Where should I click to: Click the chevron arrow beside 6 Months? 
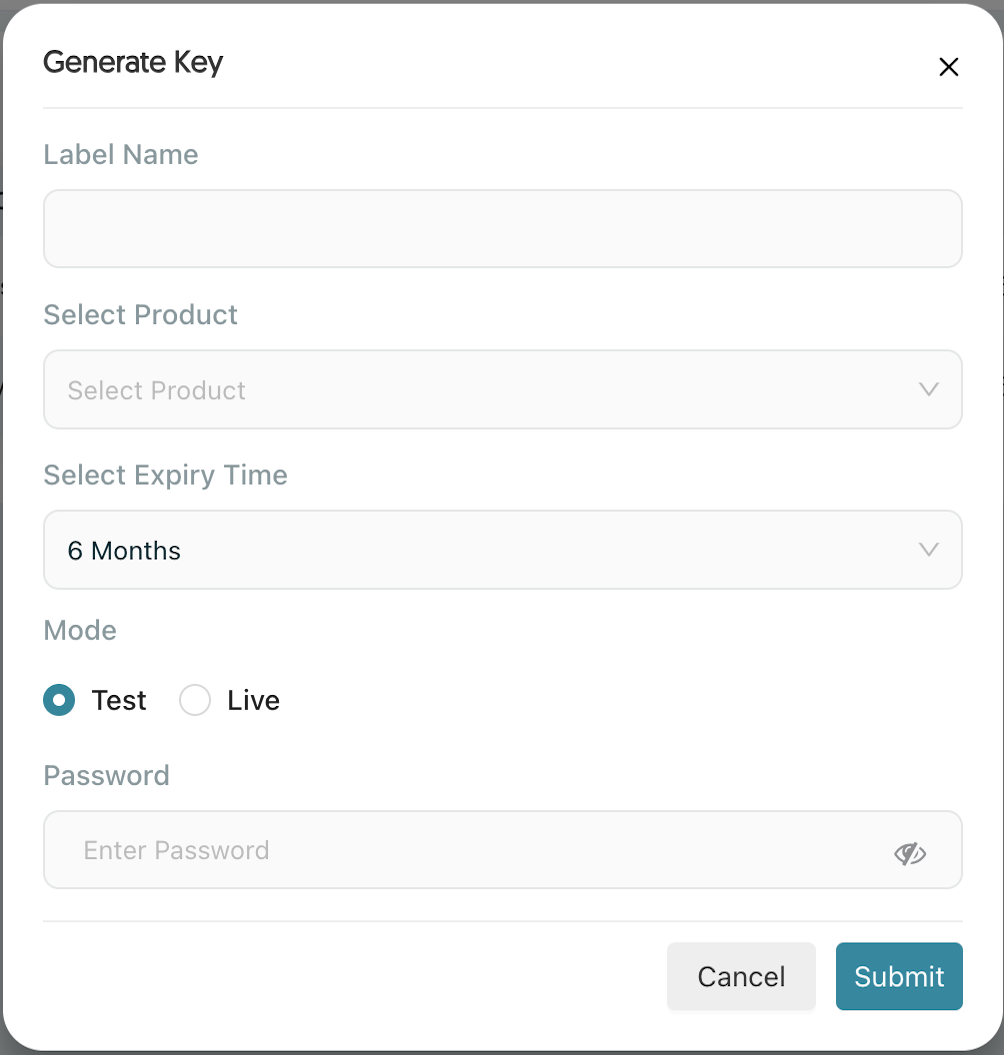point(929,550)
